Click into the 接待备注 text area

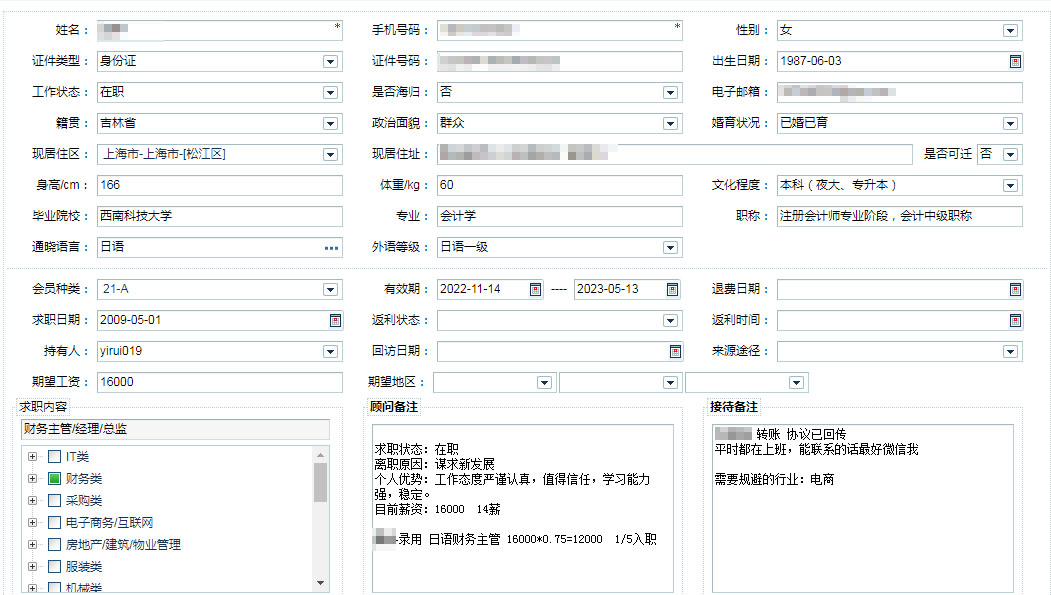[863, 509]
